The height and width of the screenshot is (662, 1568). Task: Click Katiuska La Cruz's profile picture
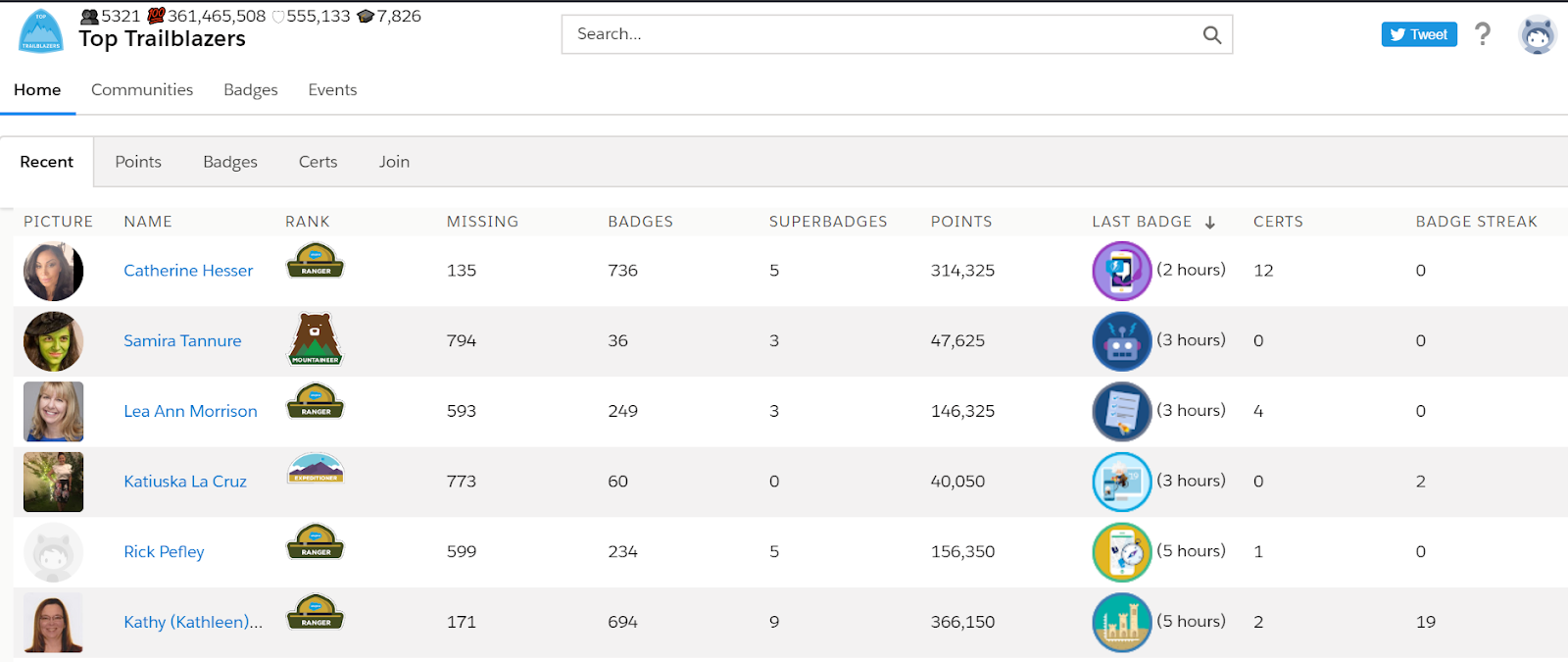[53, 482]
